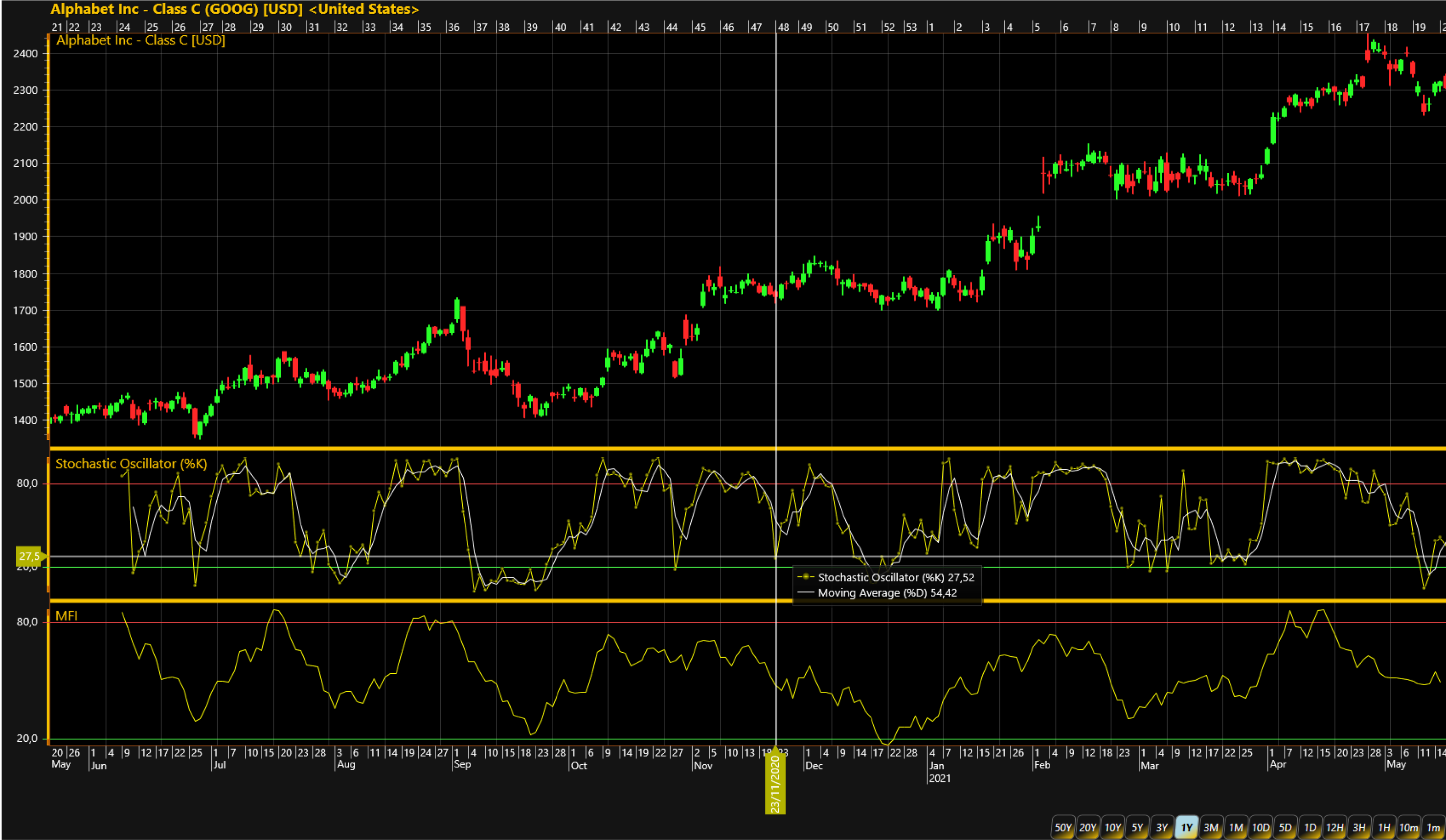
Task: Click the MFI pane label
Action: pyautogui.click(x=67, y=616)
